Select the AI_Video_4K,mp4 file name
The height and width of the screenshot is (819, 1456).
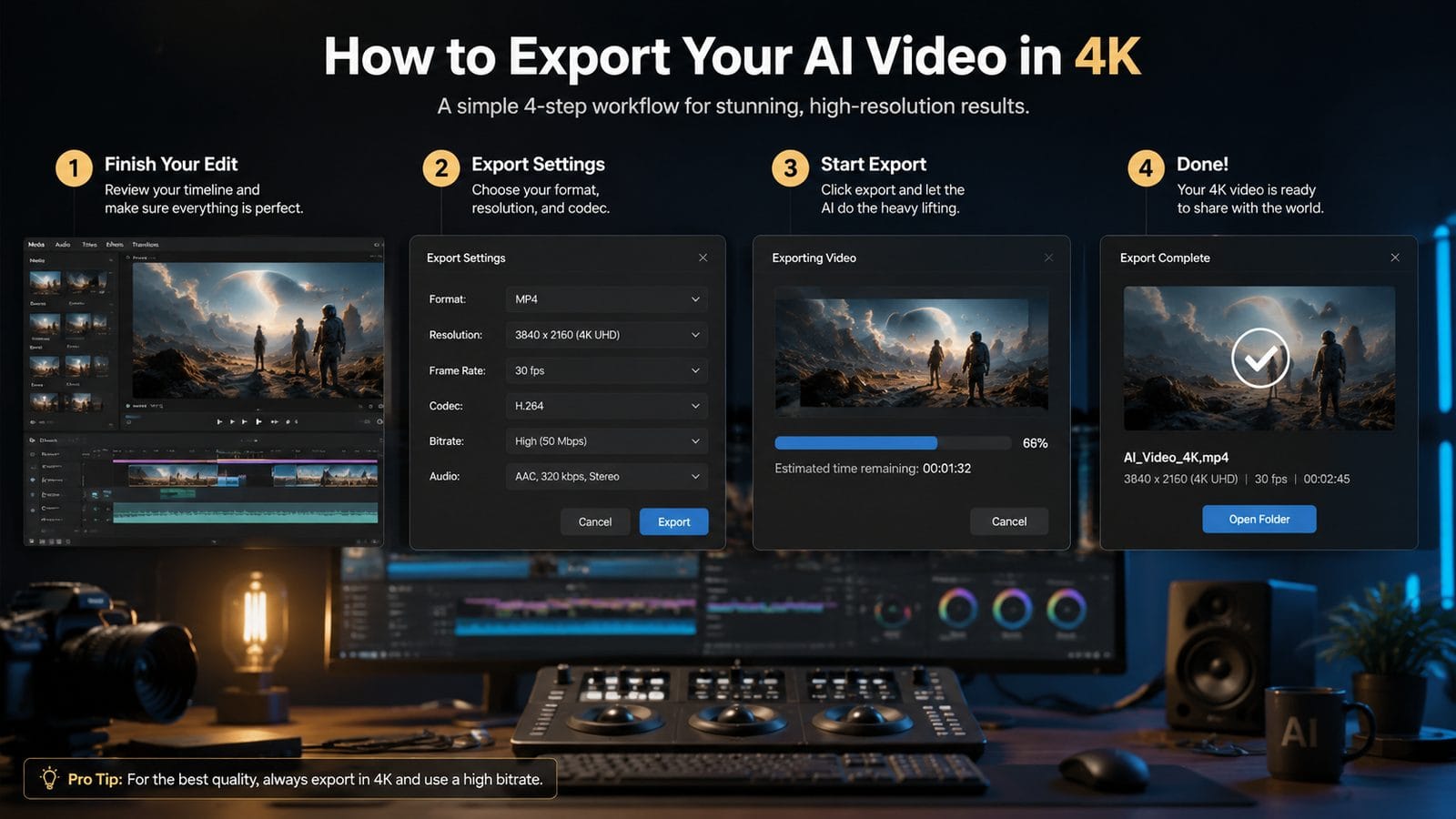1176,458
